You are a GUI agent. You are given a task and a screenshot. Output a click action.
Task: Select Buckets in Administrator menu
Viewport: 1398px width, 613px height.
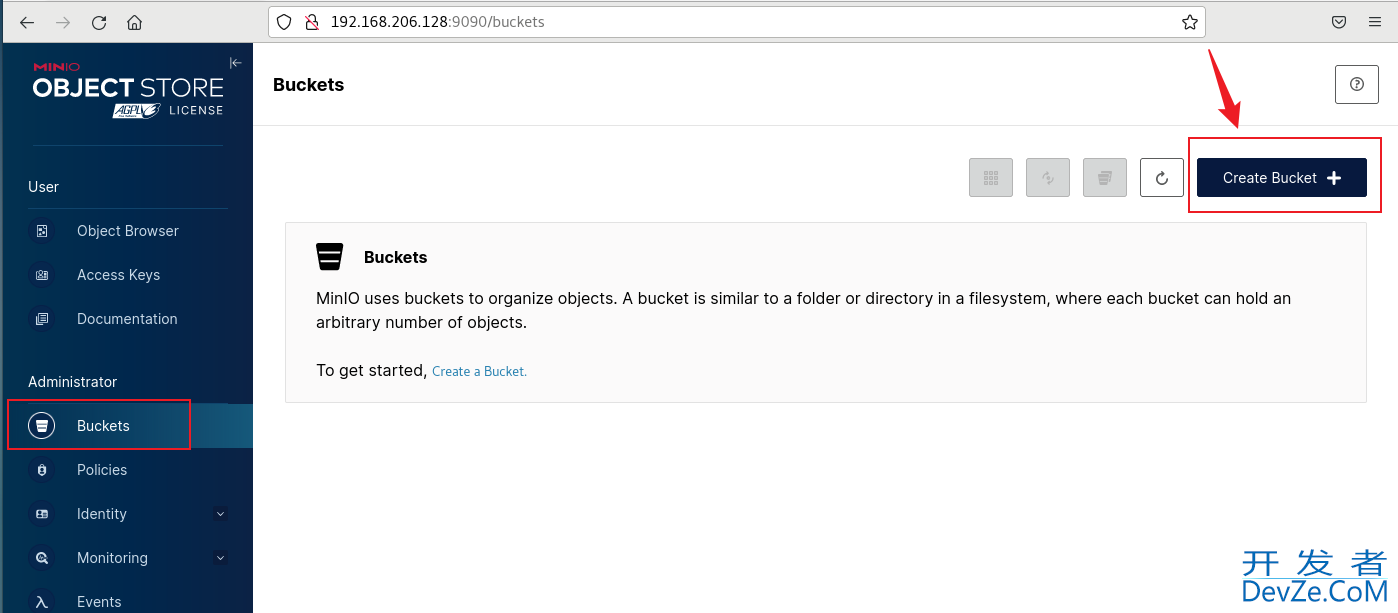click(x=103, y=426)
